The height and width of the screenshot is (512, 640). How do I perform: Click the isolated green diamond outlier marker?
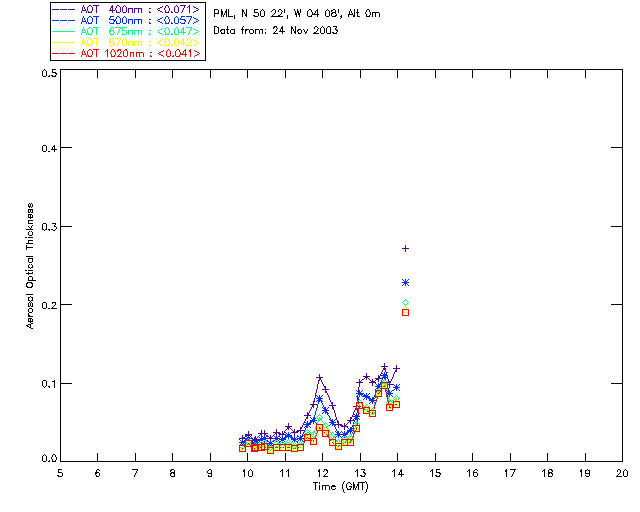click(x=405, y=303)
